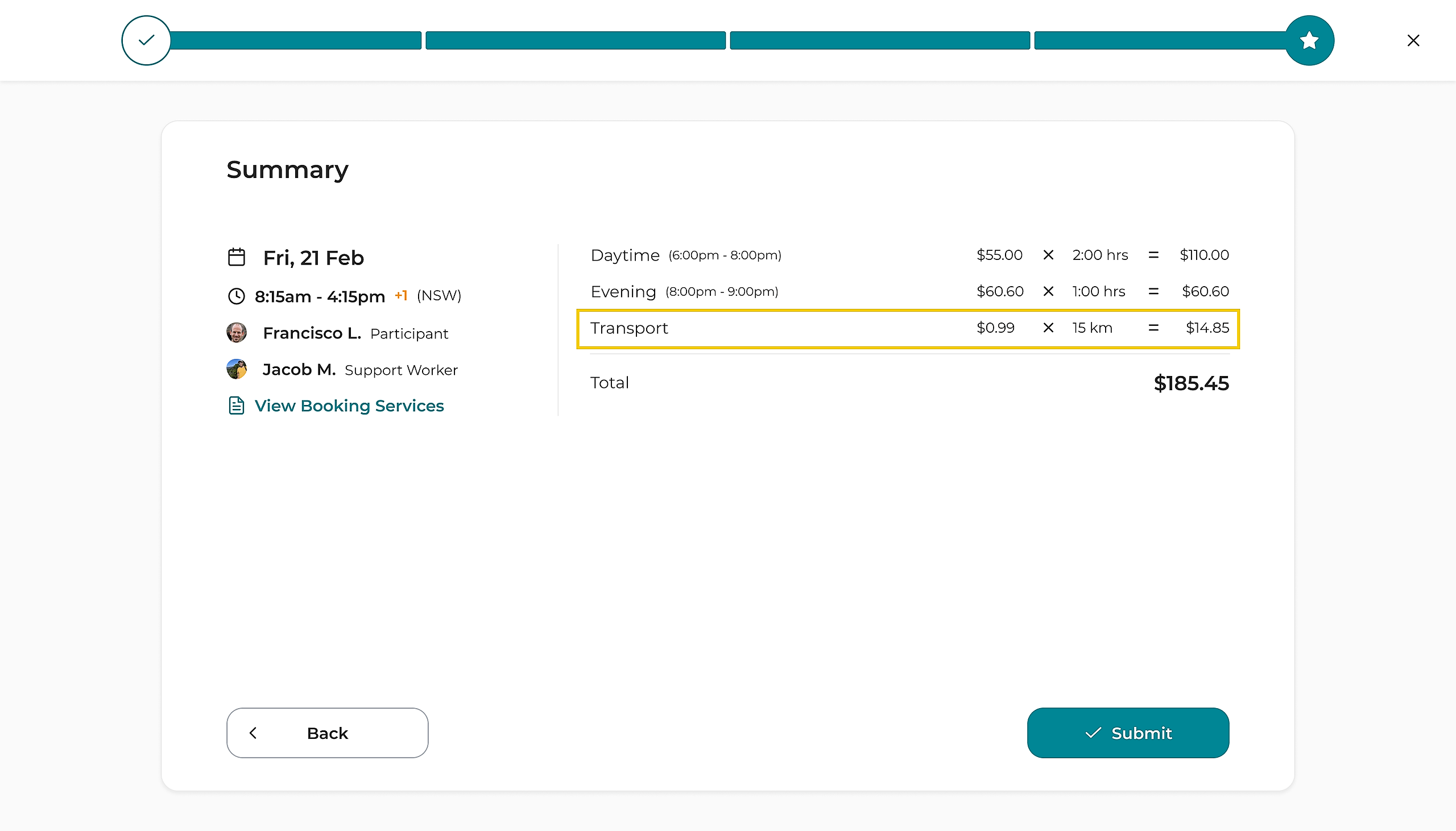
Task: Open View Booking Services link
Action: [x=349, y=406]
